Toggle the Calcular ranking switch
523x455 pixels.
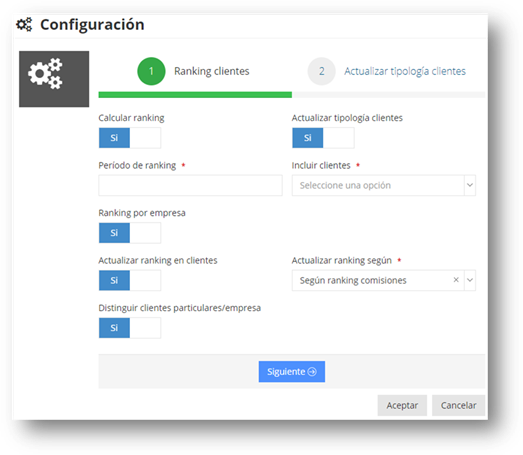pyautogui.click(x=130, y=138)
